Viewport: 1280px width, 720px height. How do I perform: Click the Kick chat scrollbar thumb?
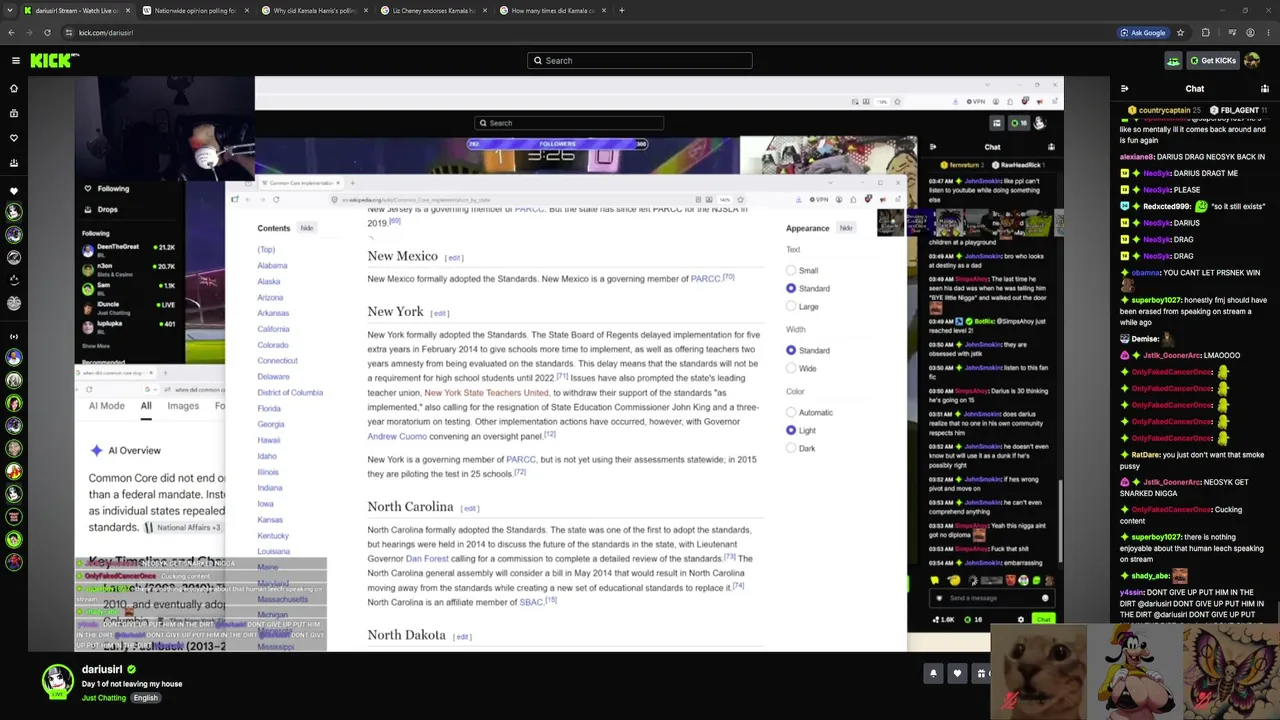tap(1061, 520)
